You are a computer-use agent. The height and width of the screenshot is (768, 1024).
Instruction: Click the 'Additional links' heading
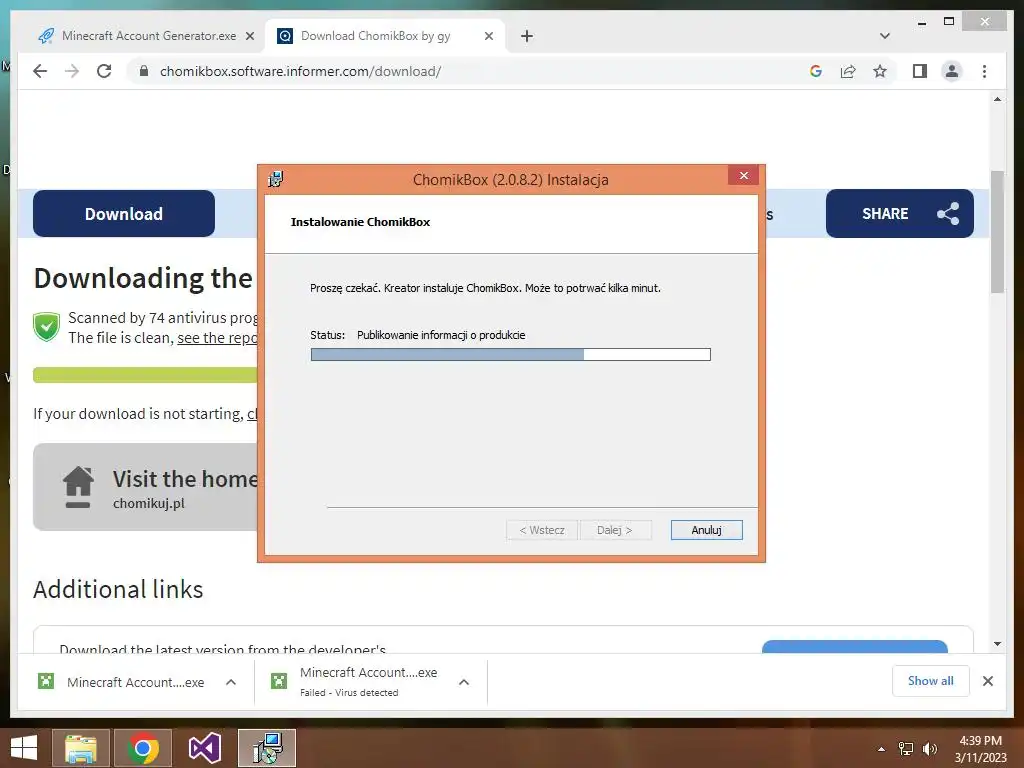point(118,589)
